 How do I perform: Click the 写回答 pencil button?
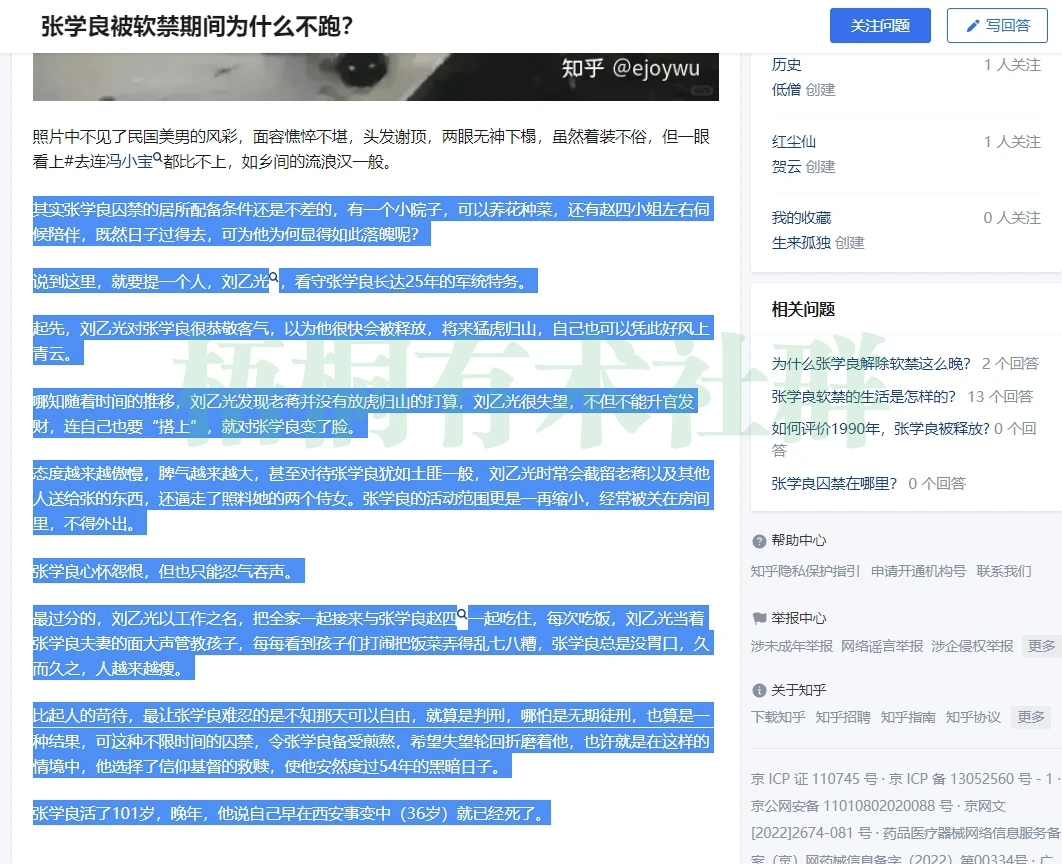click(996, 26)
